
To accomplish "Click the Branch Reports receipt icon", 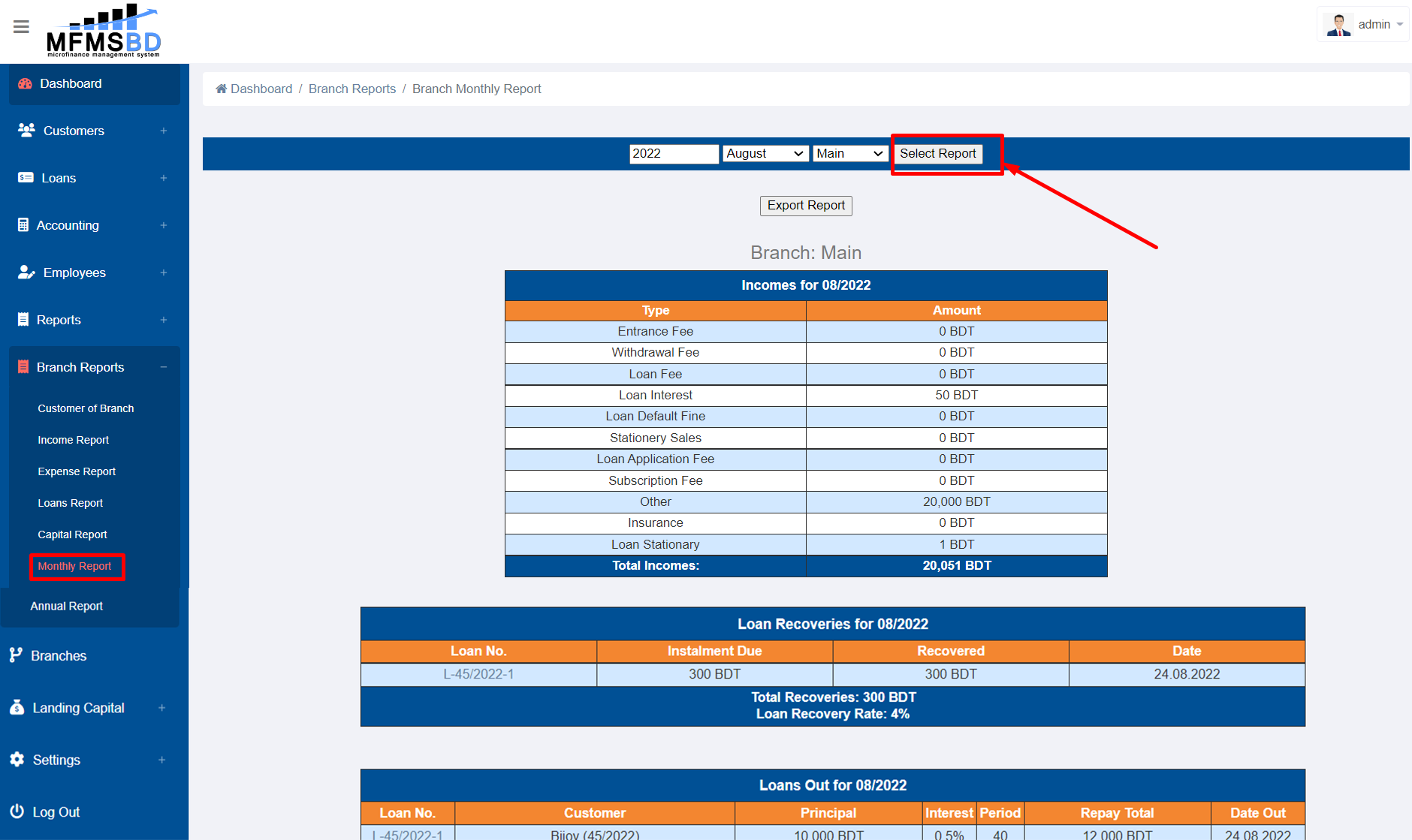I will point(23,366).
